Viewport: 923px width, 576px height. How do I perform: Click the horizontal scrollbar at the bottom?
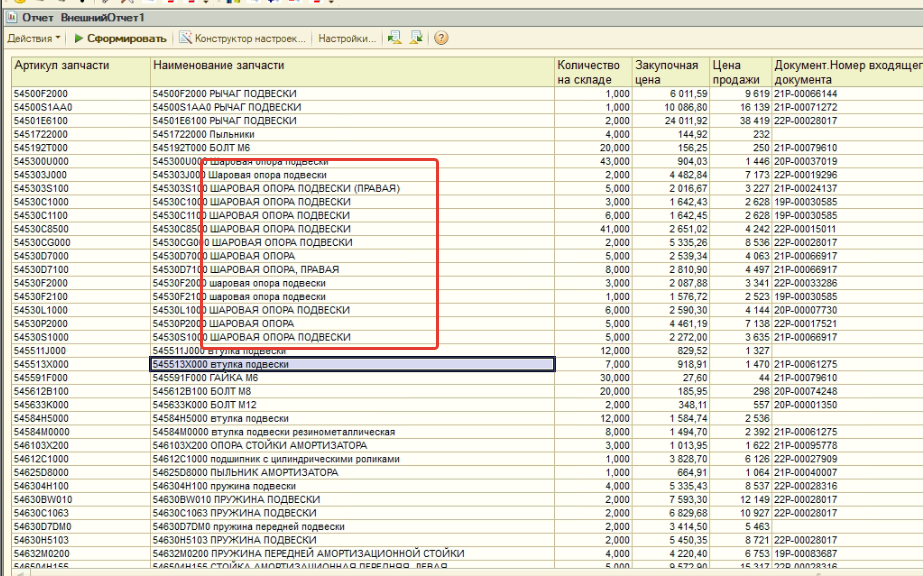(x=460, y=572)
